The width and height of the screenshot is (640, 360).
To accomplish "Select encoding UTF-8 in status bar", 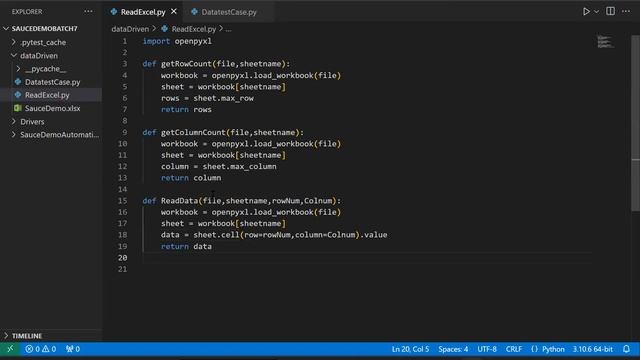I will point(487,349).
